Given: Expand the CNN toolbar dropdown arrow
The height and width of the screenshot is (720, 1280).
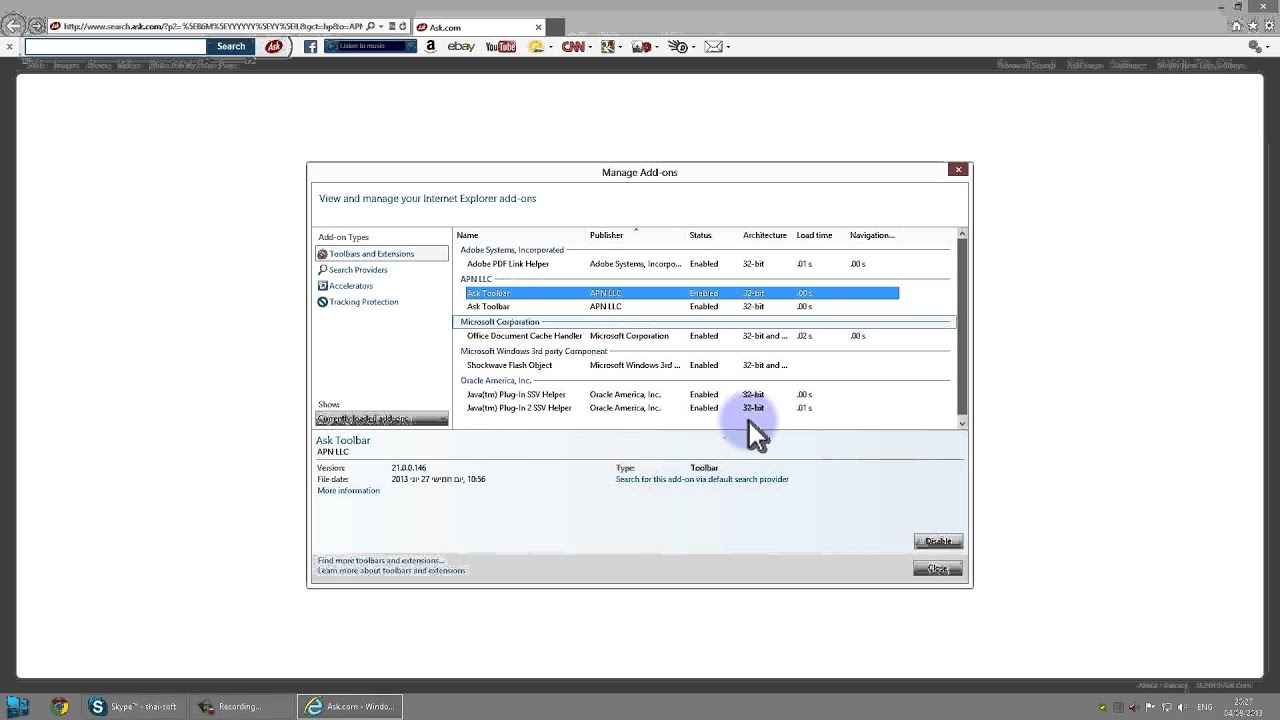Looking at the screenshot, I should coord(591,47).
